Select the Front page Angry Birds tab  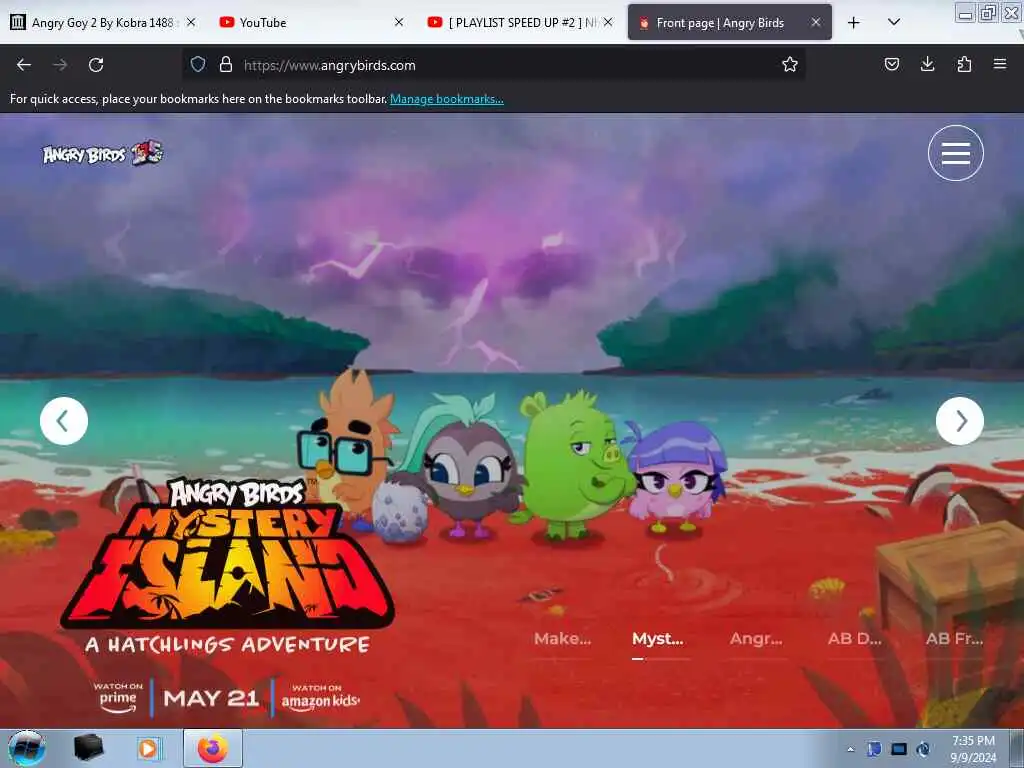pyautogui.click(x=729, y=22)
